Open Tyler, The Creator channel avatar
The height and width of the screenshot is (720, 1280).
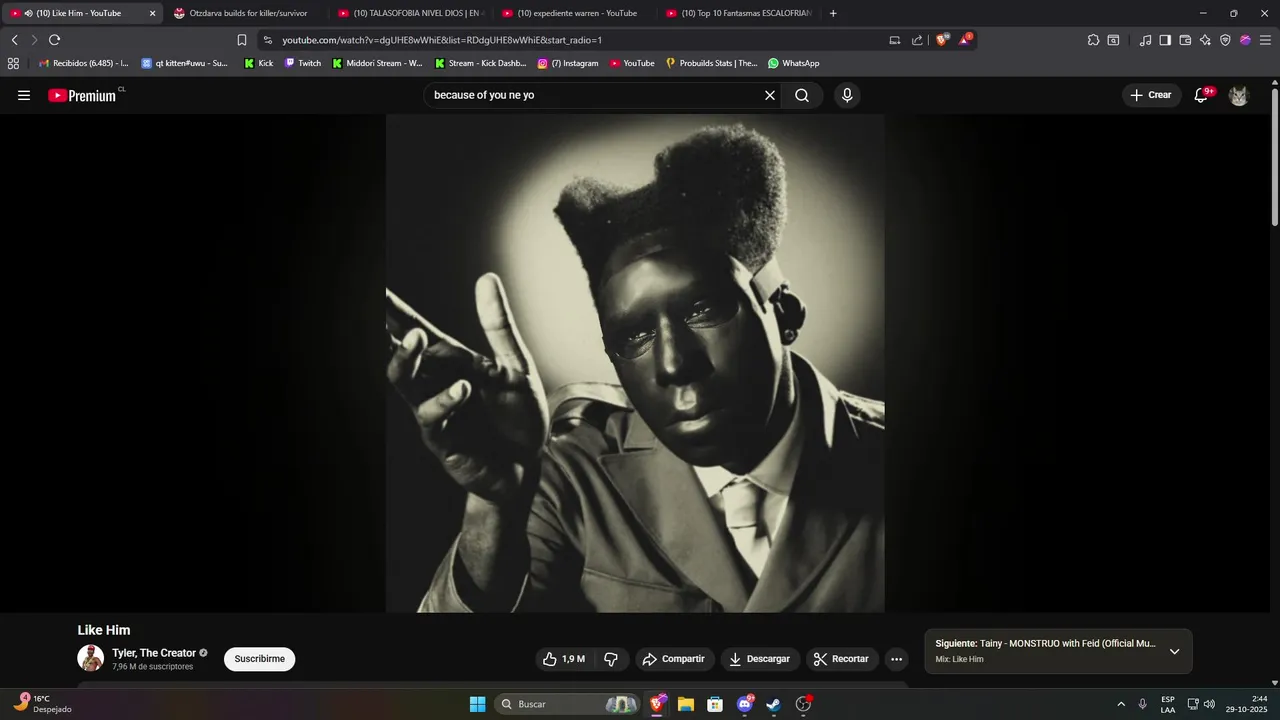point(91,658)
